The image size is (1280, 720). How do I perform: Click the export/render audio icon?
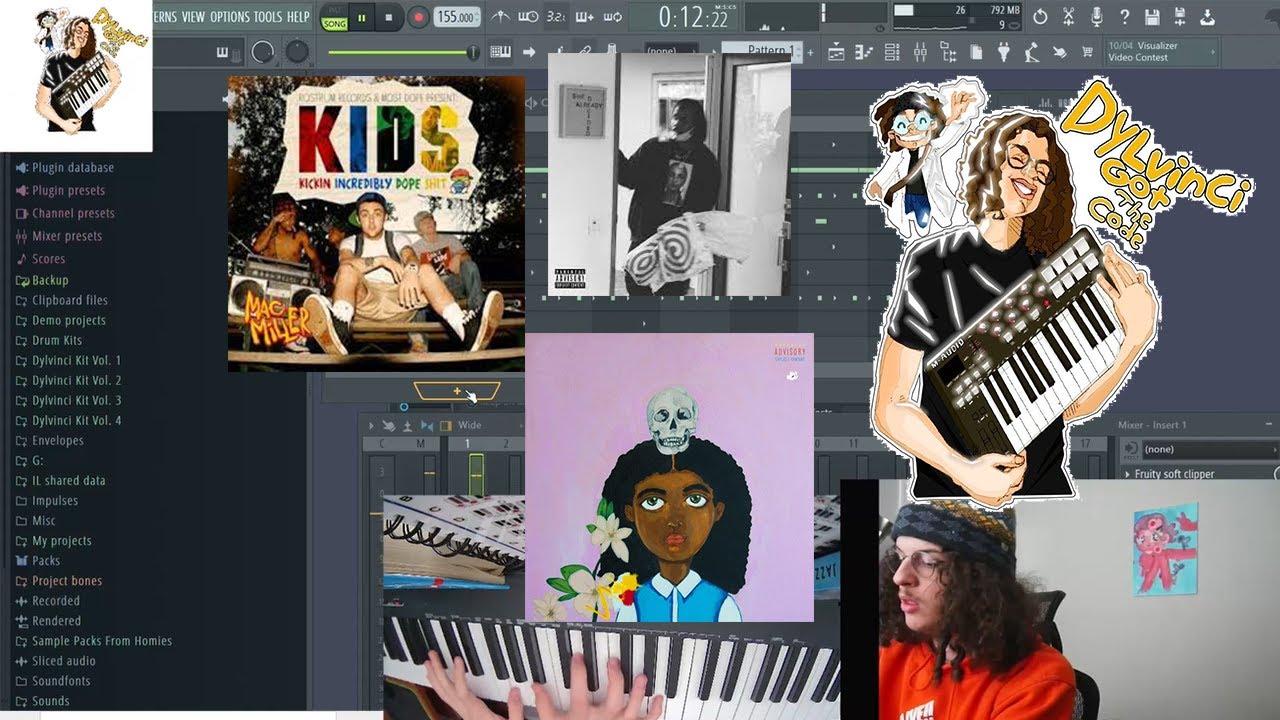pyautogui.click(x=1207, y=17)
